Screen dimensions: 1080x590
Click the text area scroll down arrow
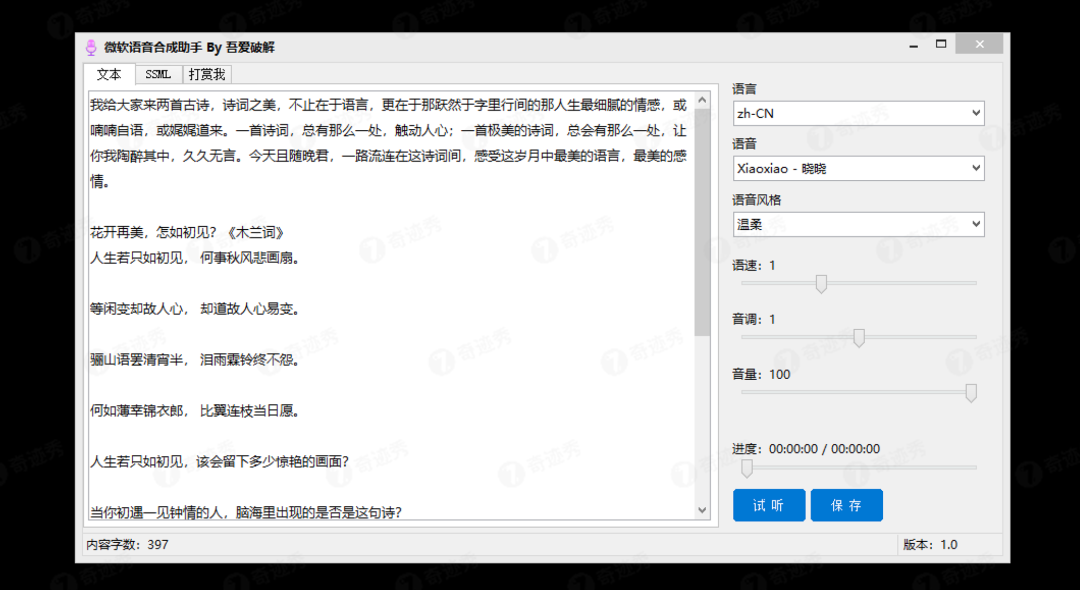tap(703, 510)
